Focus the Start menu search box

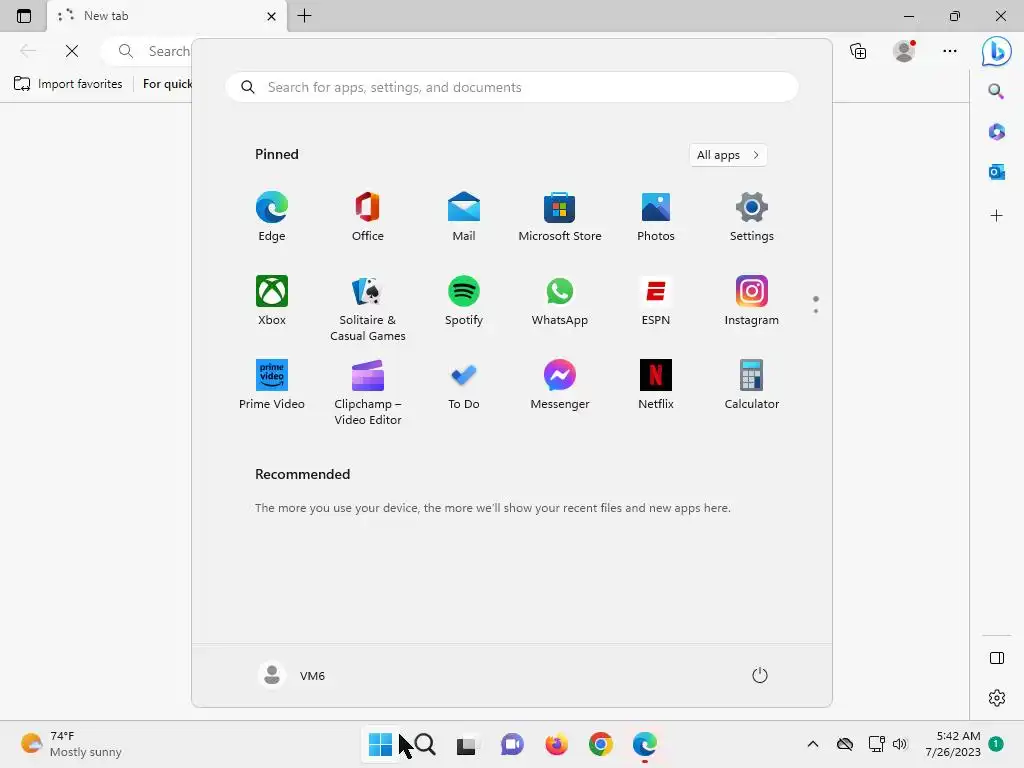coord(511,88)
